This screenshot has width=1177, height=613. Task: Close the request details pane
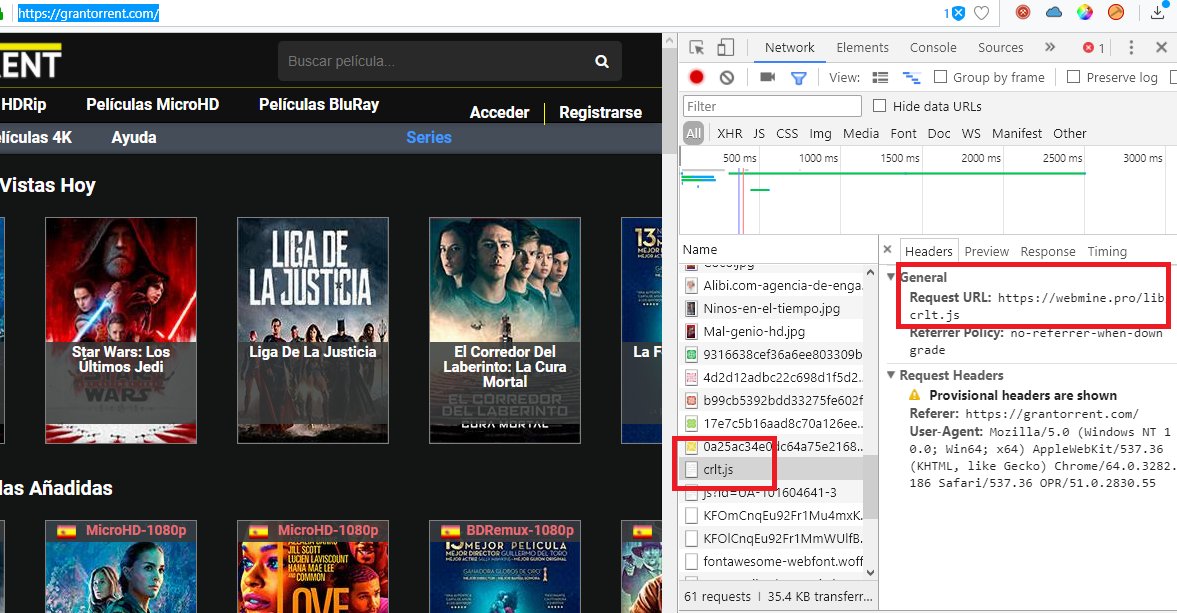click(x=887, y=250)
